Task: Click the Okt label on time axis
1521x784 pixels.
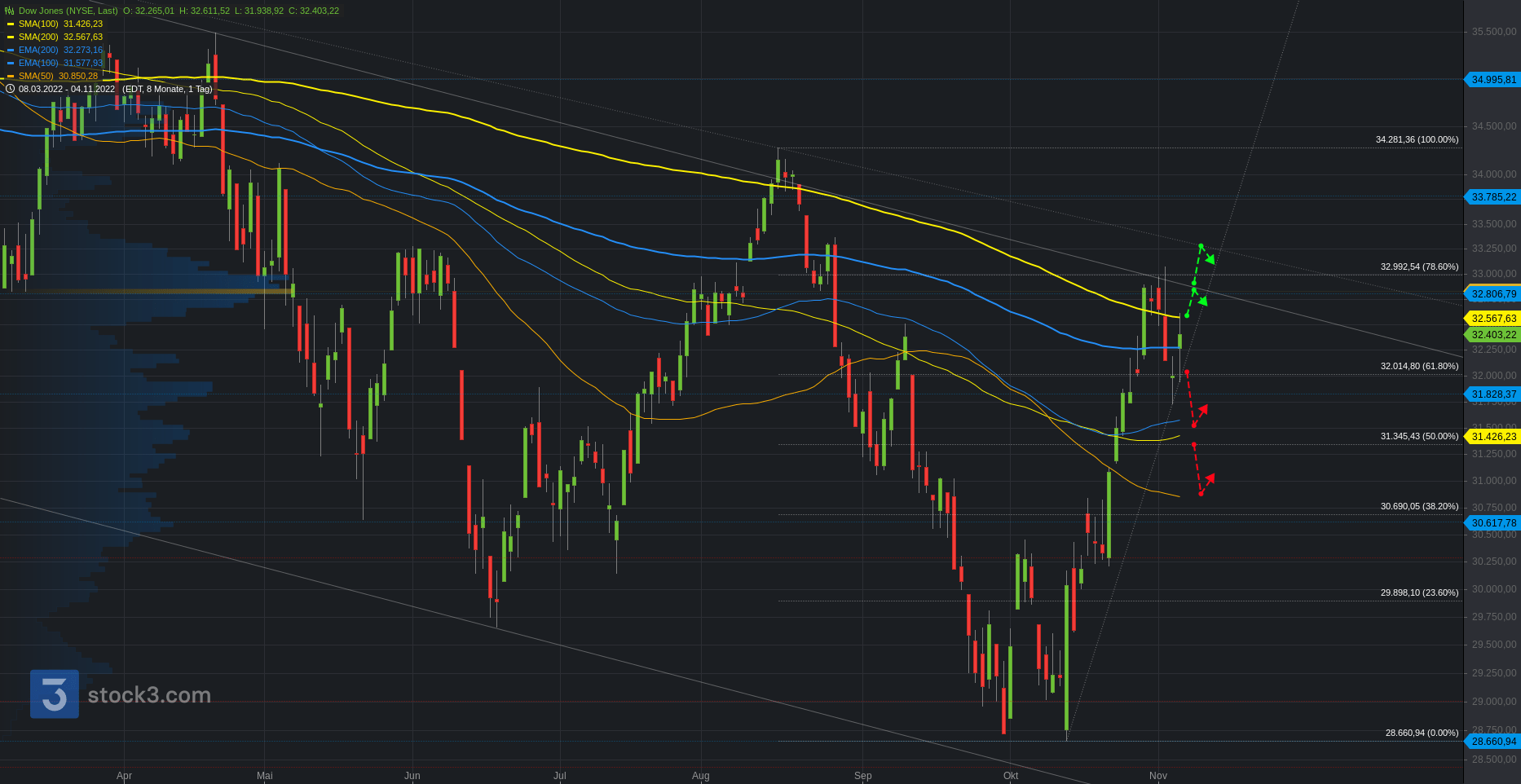Action: click(x=1011, y=776)
